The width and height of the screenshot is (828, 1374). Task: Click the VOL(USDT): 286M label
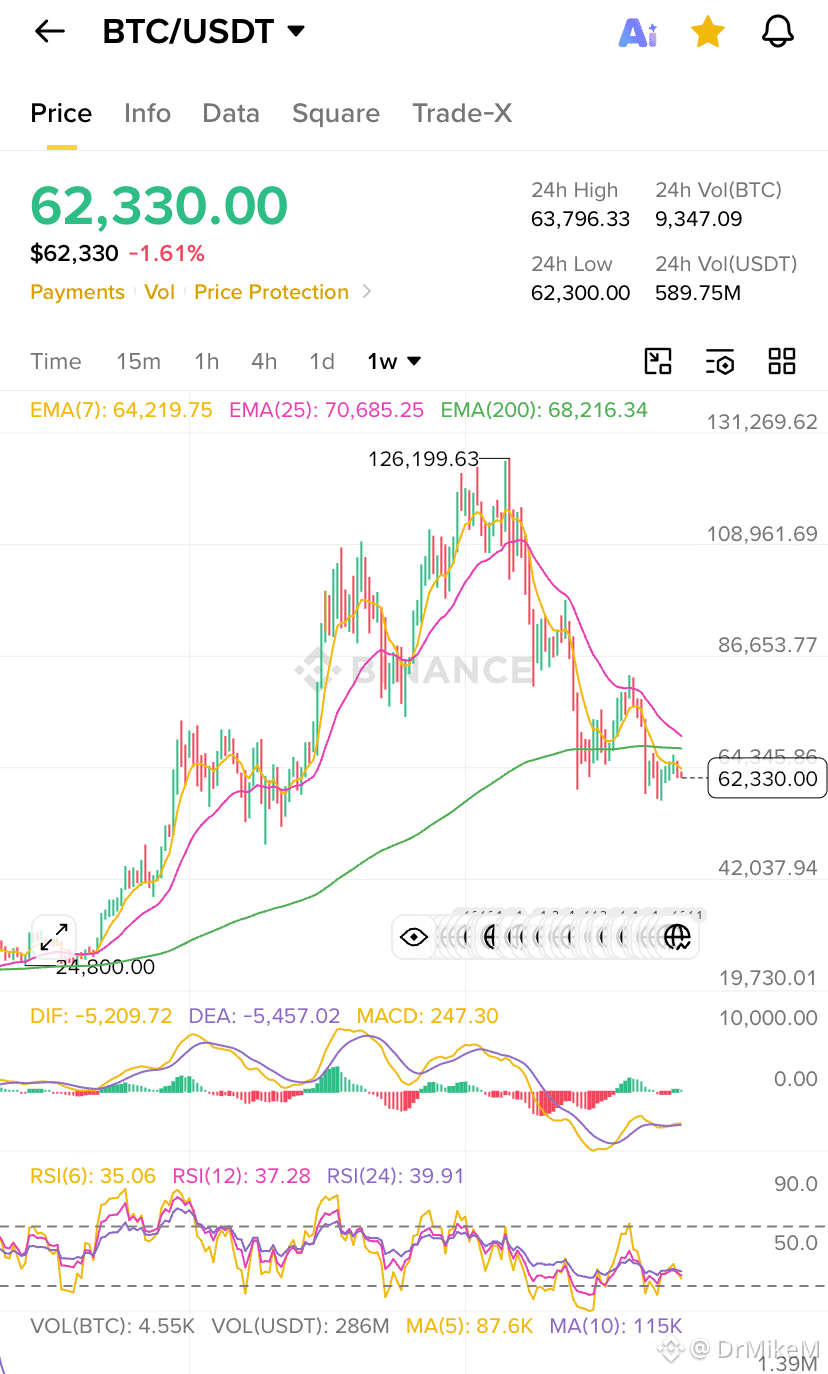click(x=300, y=1326)
